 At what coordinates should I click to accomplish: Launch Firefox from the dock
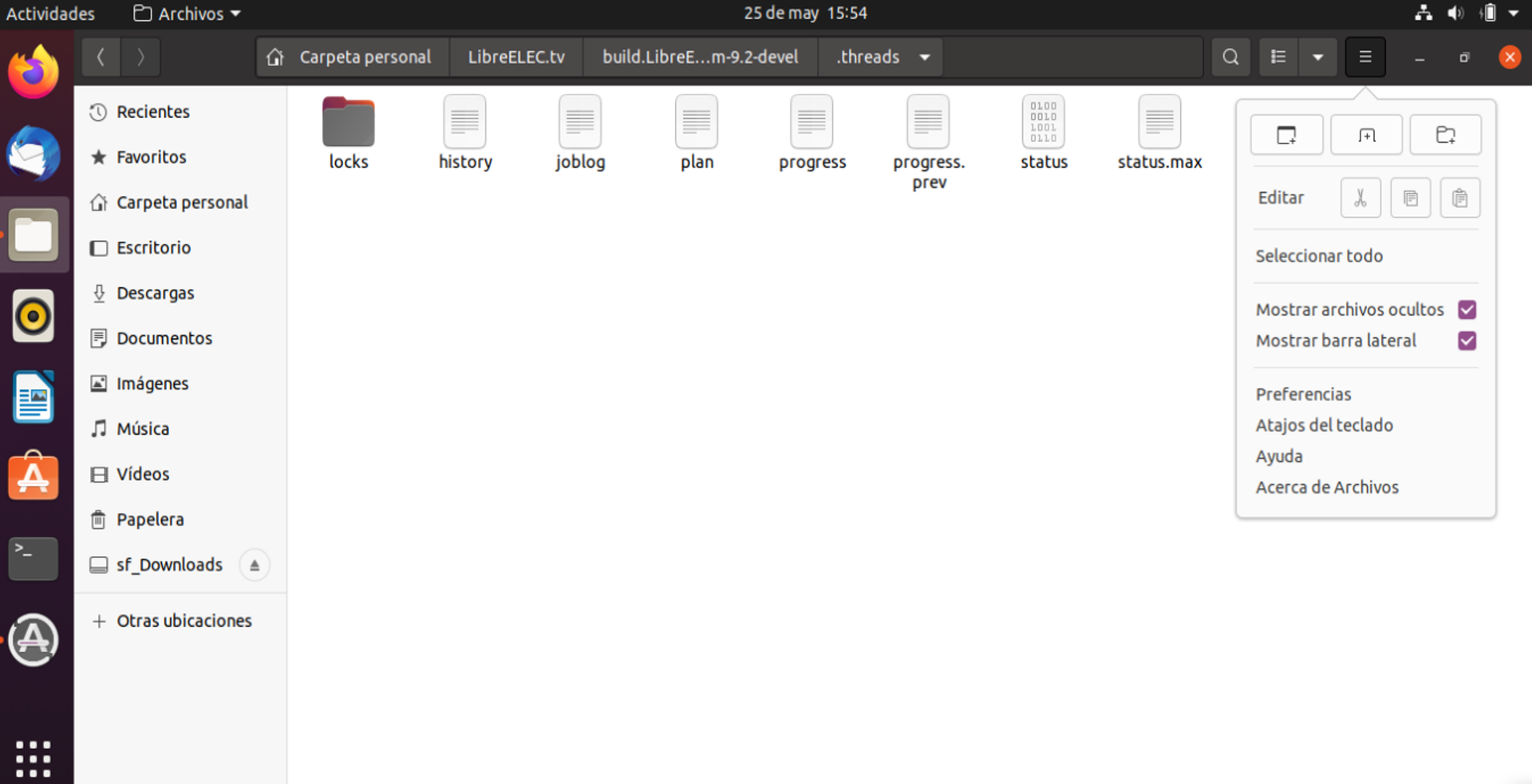pyautogui.click(x=34, y=73)
